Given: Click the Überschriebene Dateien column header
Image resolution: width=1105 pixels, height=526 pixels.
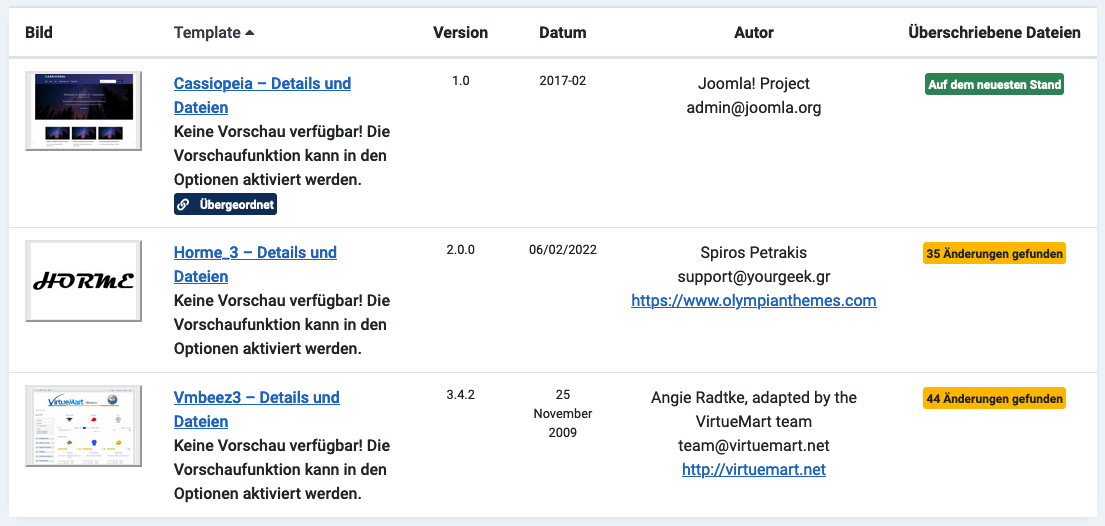Looking at the screenshot, I should coord(994,33).
